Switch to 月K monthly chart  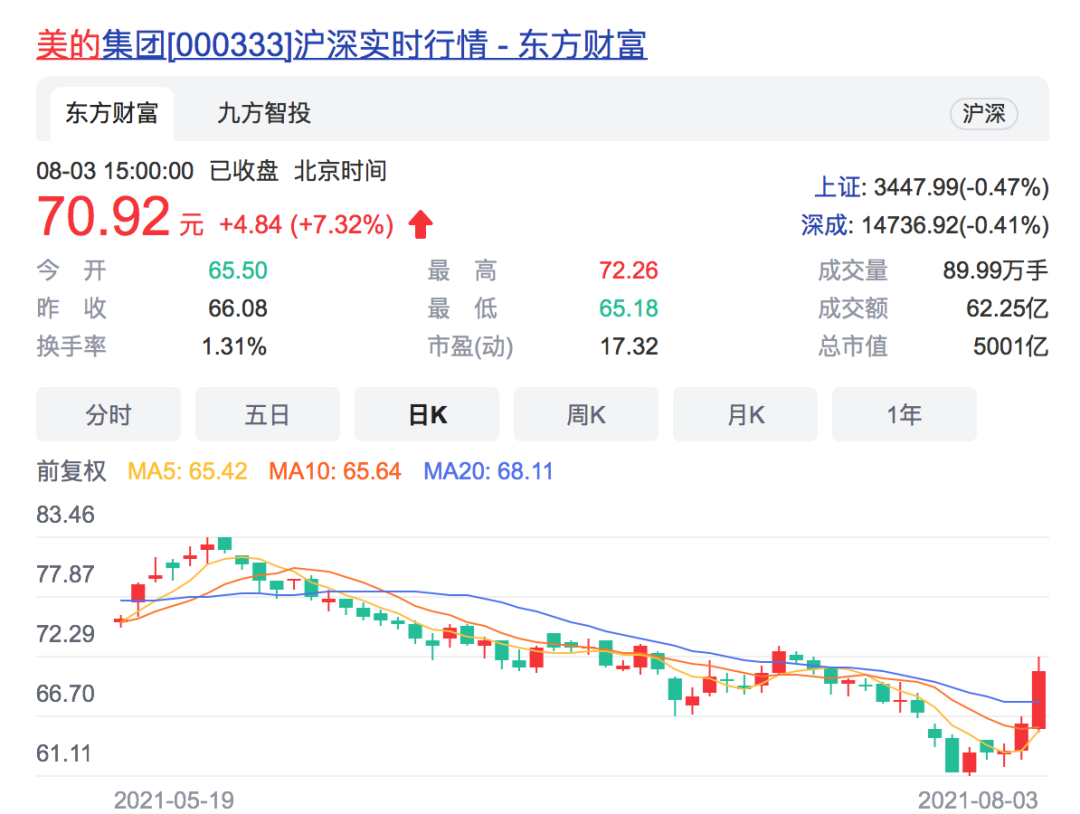tap(745, 415)
